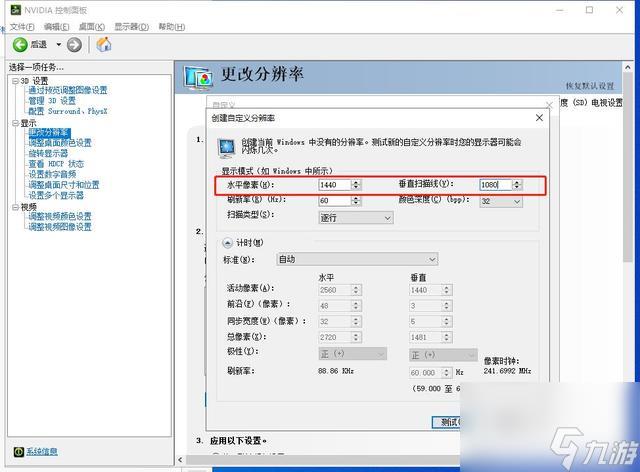The width and height of the screenshot is (640, 472).
Task: Click horizontal 同步宽度 spinner
Action: [x=356, y=321]
